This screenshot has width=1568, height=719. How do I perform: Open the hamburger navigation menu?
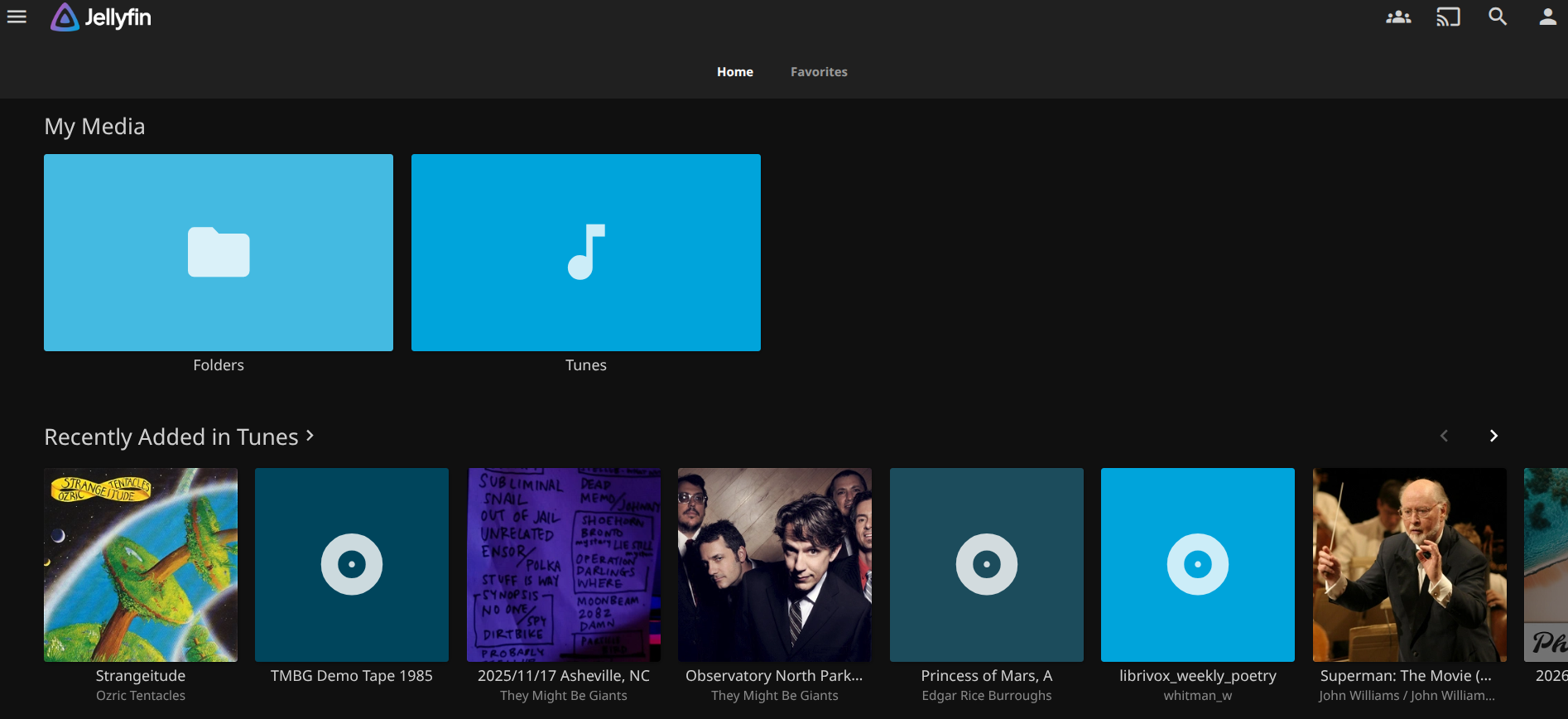coord(17,17)
